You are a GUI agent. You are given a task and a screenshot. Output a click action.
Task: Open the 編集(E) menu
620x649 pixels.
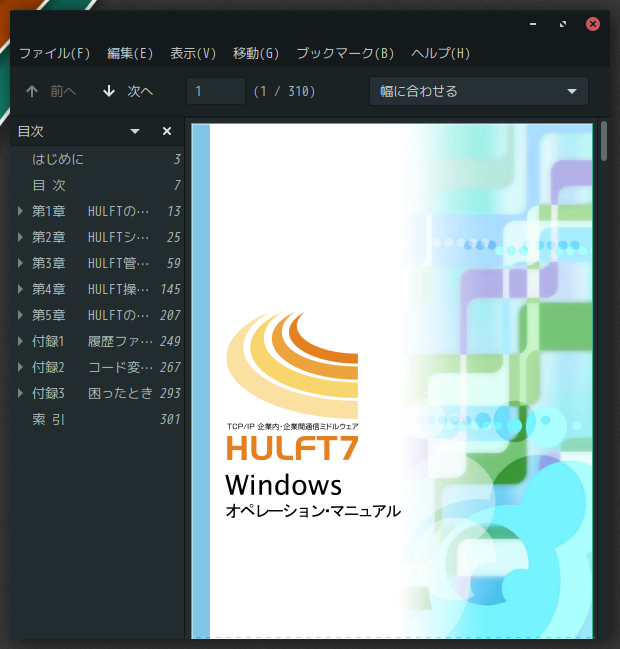pyautogui.click(x=130, y=53)
